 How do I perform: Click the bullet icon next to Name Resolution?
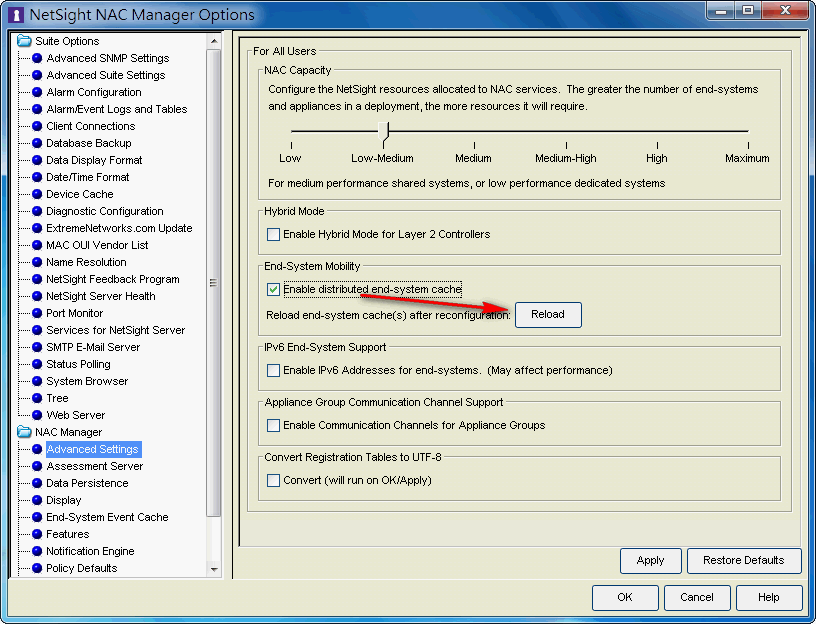click(x=37, y=262)
